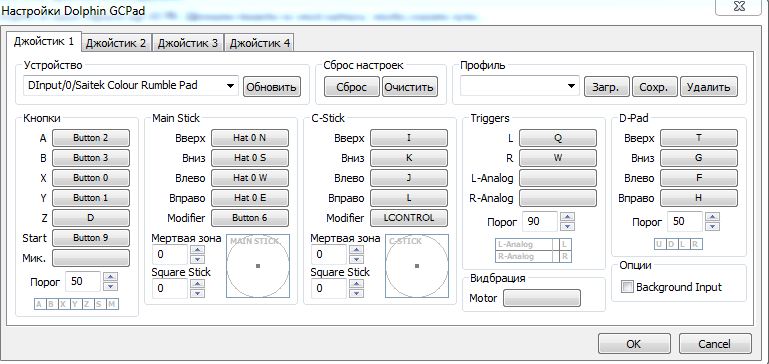Screen dimensions: 769x364
Task: Decrease the Кнопки Порог value
Action: tap(111, 286)
